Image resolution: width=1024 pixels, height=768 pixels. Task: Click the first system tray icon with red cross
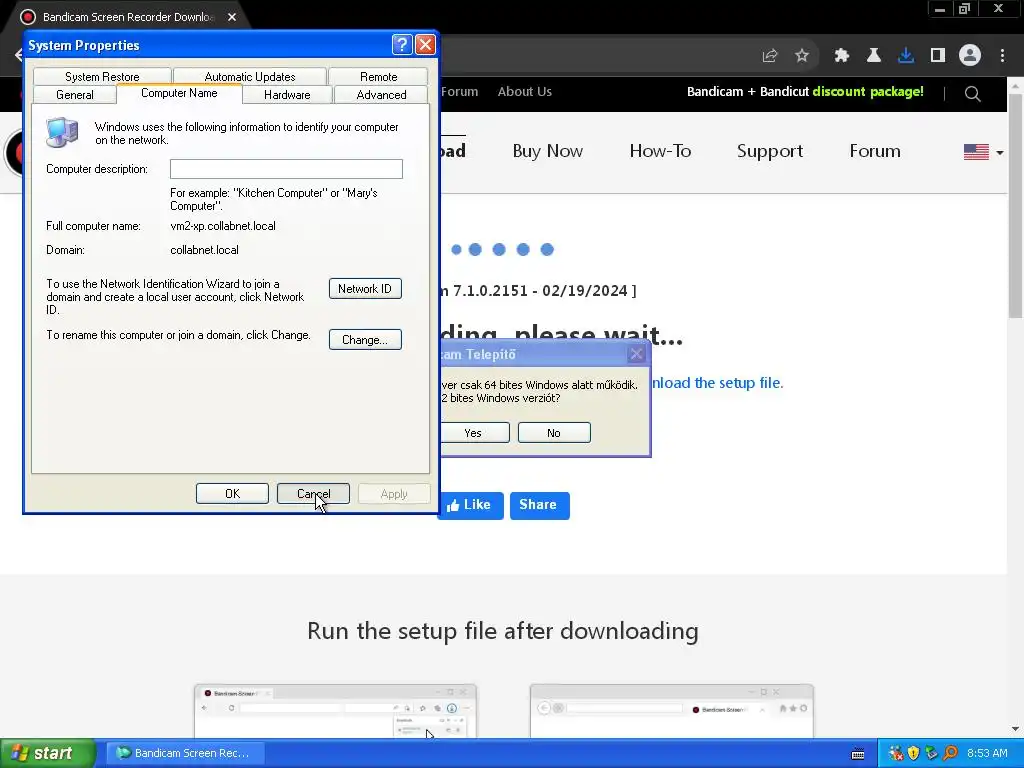[x=896, y=753]
